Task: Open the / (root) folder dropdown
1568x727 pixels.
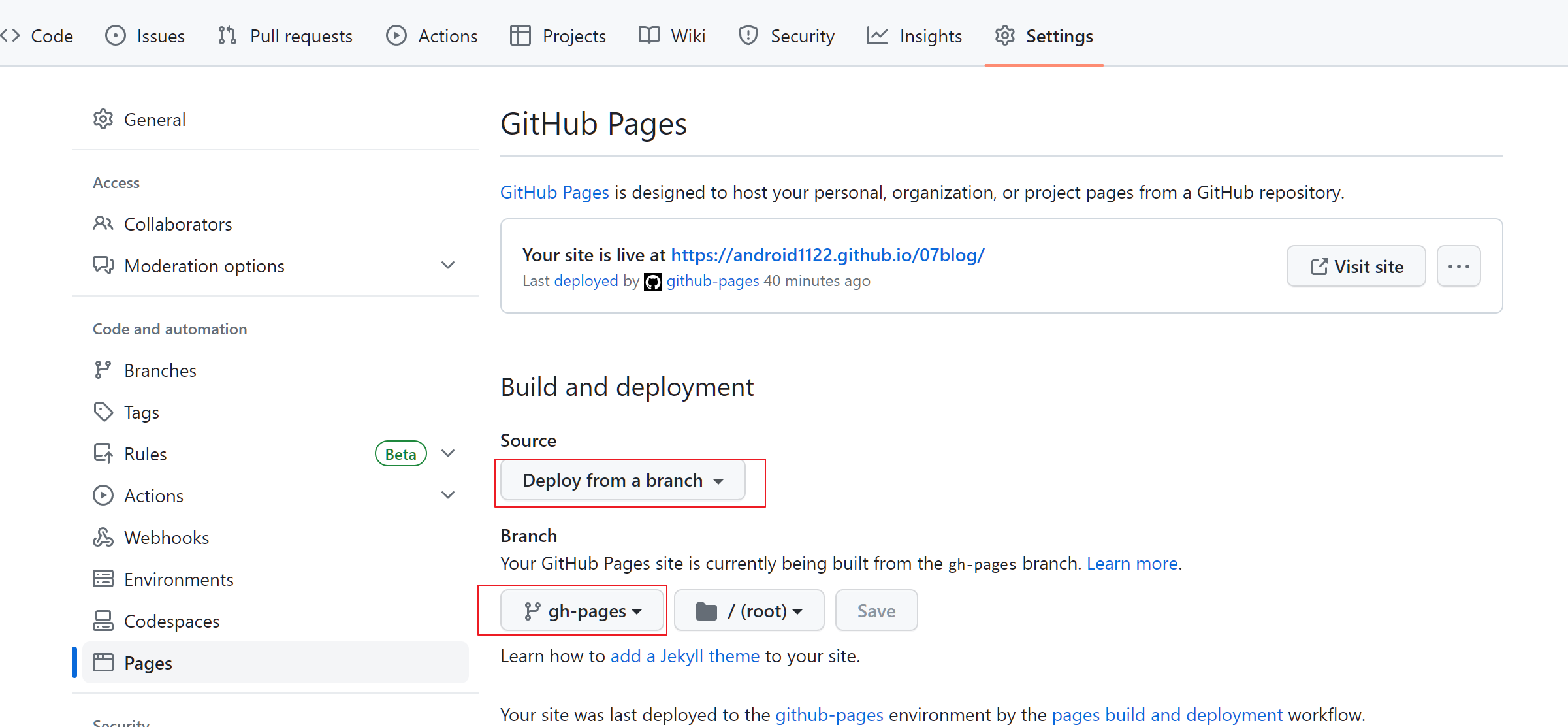Action: (x=748, y=611)
